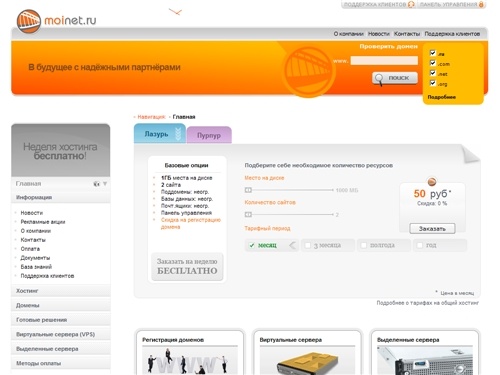
Task: Click the magnifier icon on поиск button
Action: pos(379,79)
